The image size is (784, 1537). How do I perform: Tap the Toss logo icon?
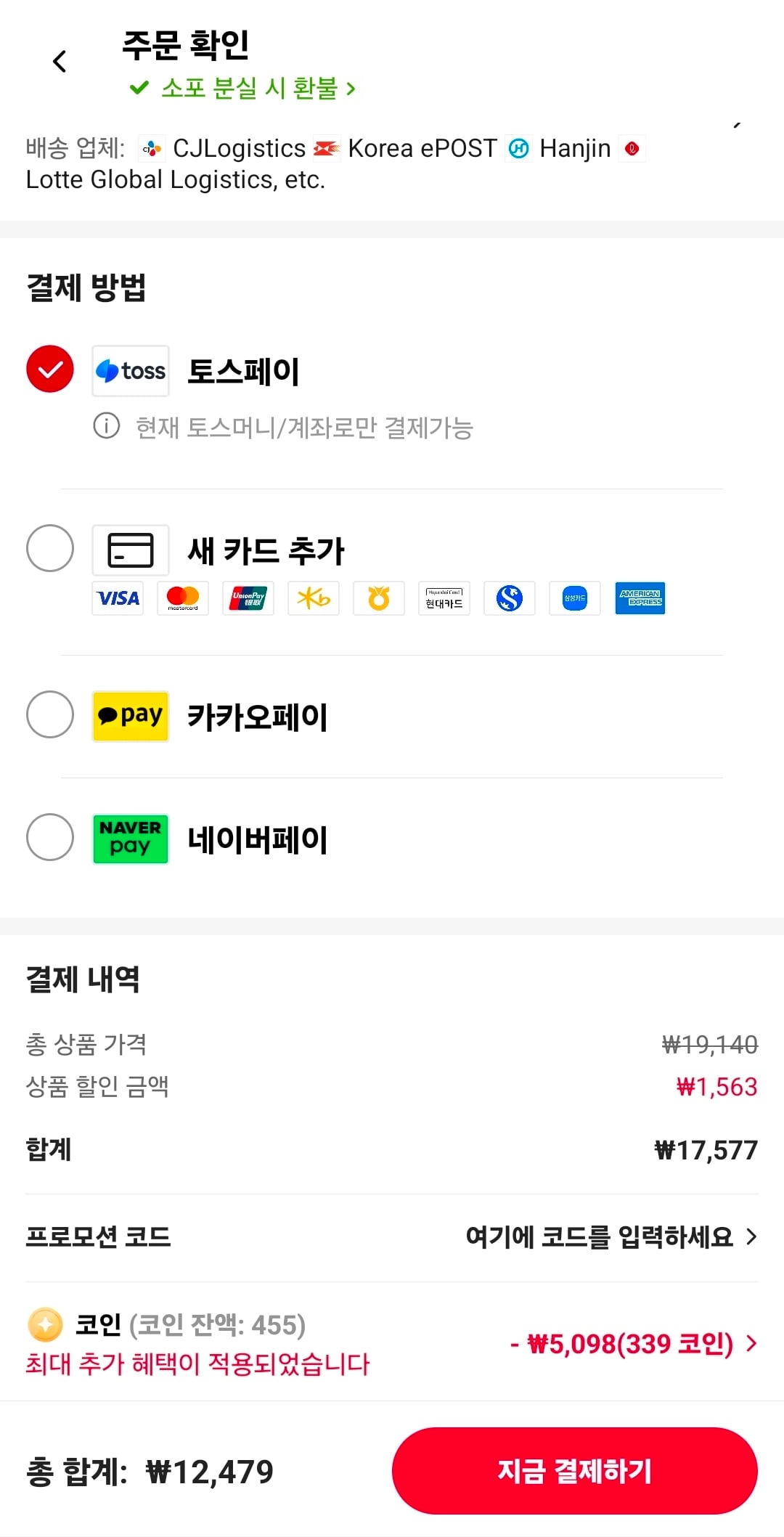[131, 371]
